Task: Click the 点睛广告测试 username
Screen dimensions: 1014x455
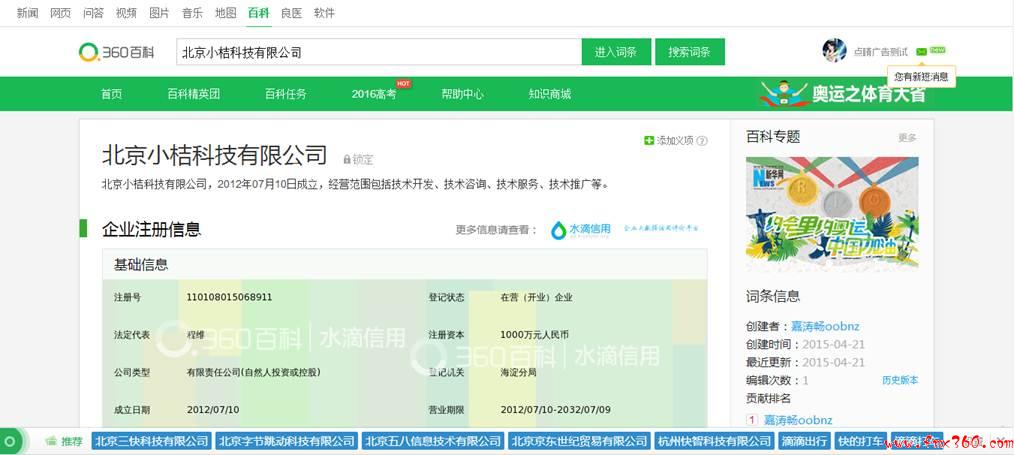Action: [x=881, y=52]
